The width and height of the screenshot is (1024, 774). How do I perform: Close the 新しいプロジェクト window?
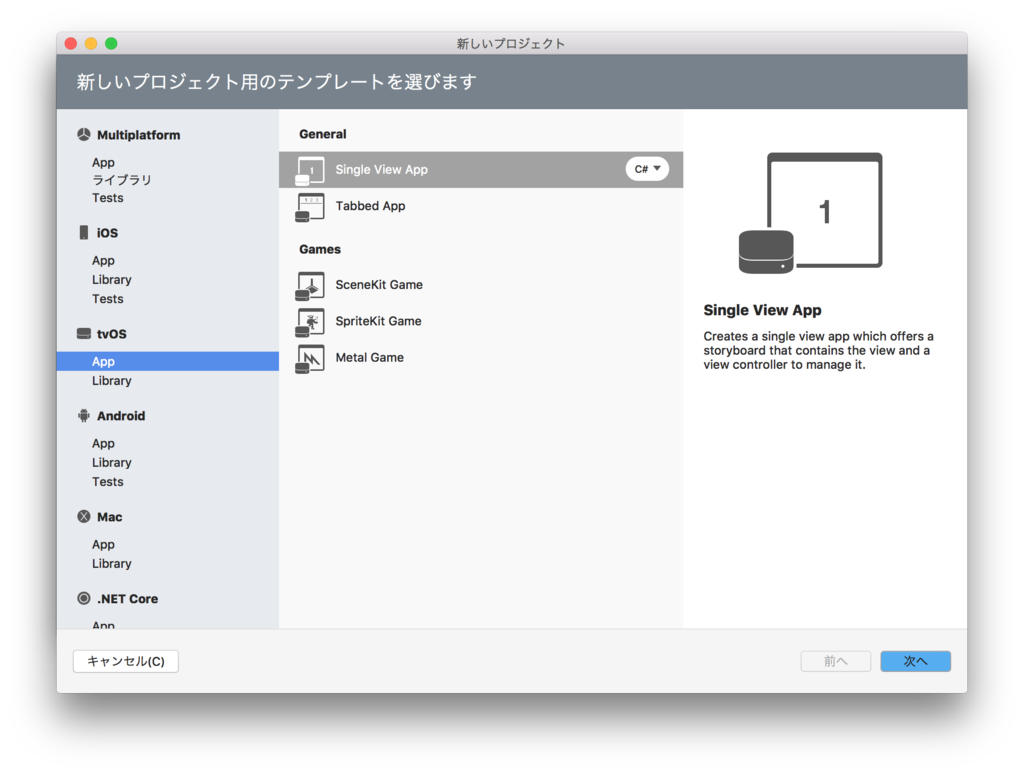71,43
